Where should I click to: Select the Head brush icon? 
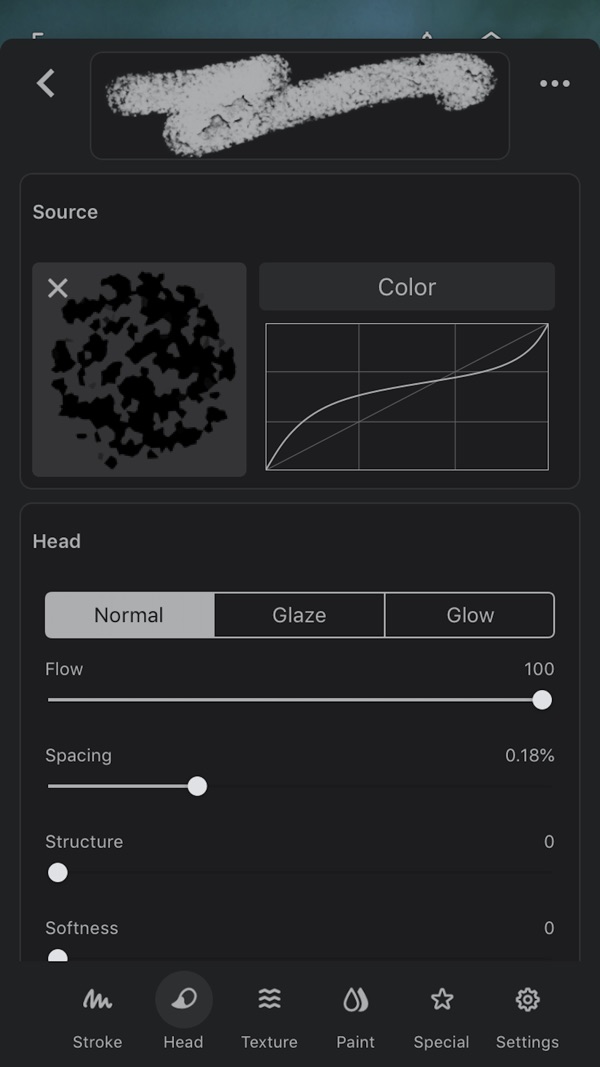[183, 999]
